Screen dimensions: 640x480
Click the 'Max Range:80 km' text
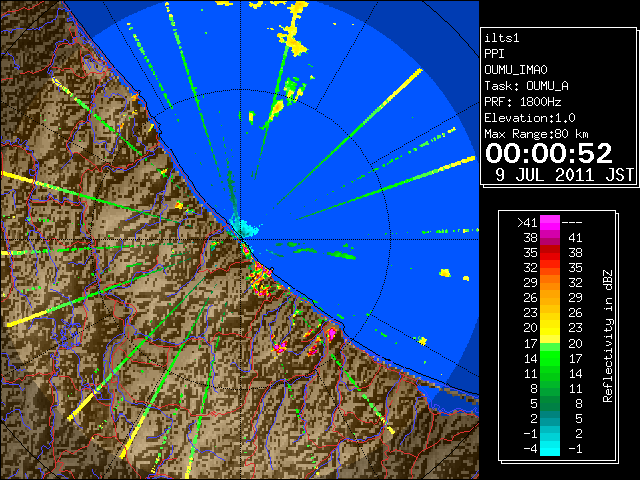536,134
